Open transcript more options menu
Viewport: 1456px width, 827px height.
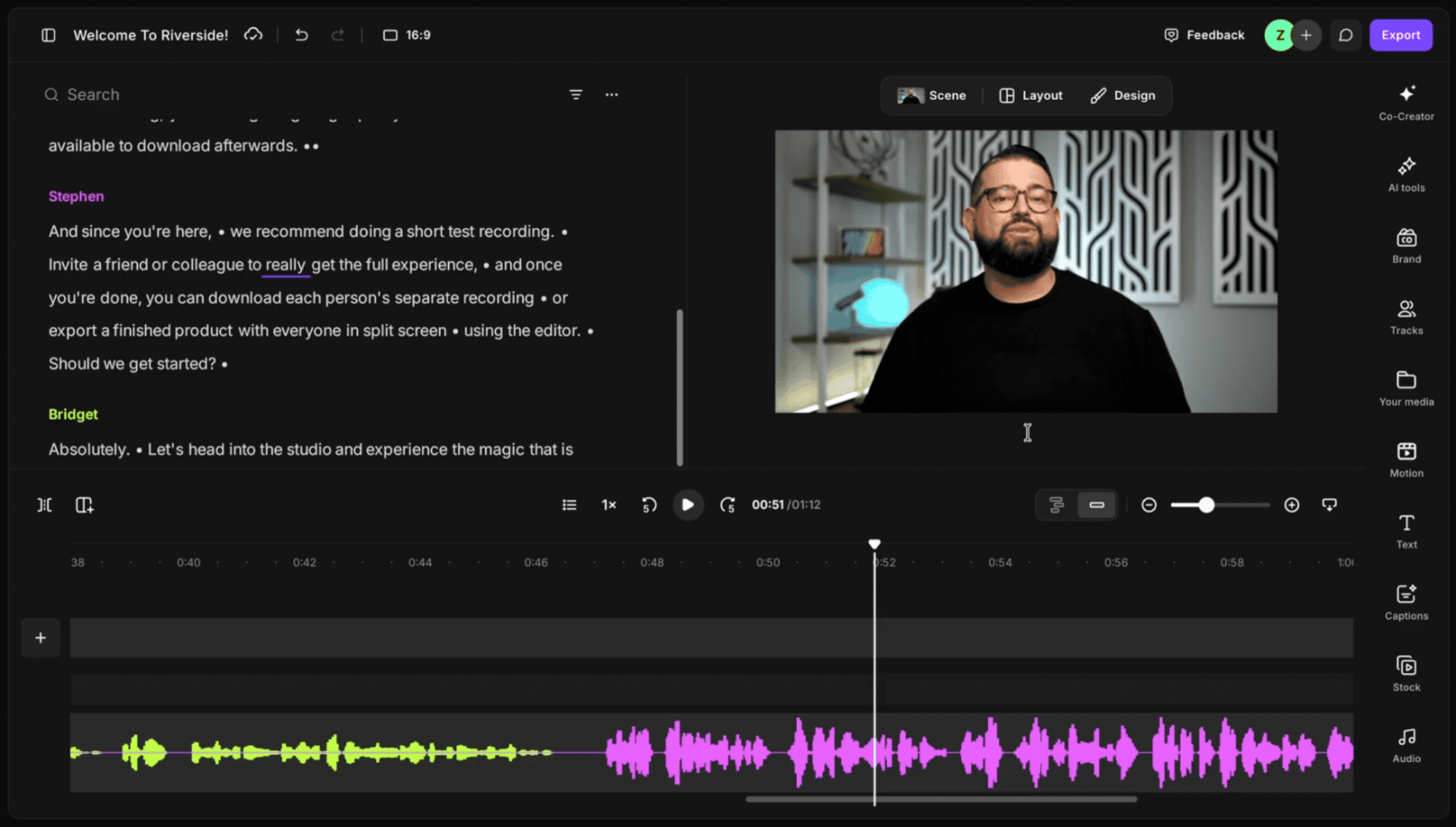[x=612, y=95]
